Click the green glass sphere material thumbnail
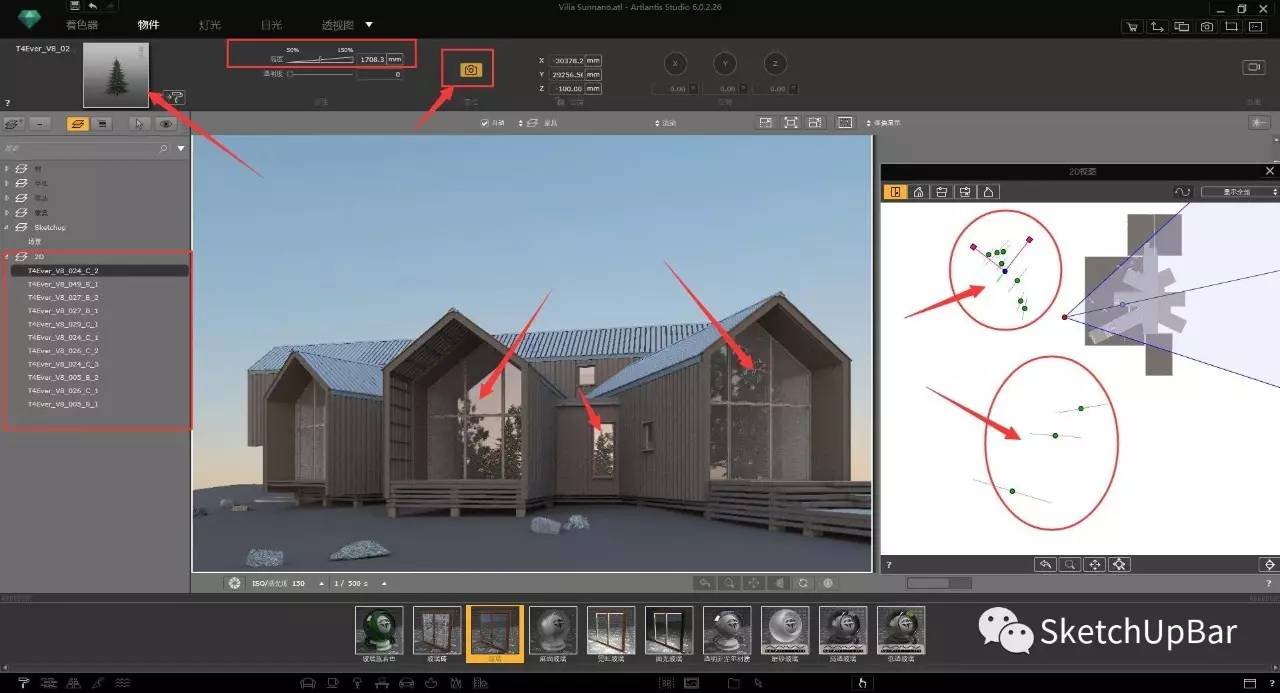The height and width of the screenshot is (693, 1280). coord(379,630)
